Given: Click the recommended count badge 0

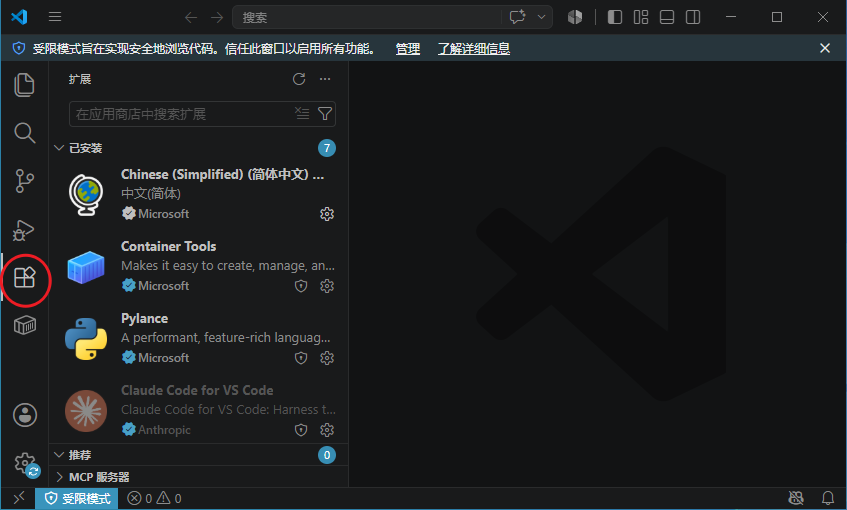Looking at the screenshot, I should pos(327,455).
